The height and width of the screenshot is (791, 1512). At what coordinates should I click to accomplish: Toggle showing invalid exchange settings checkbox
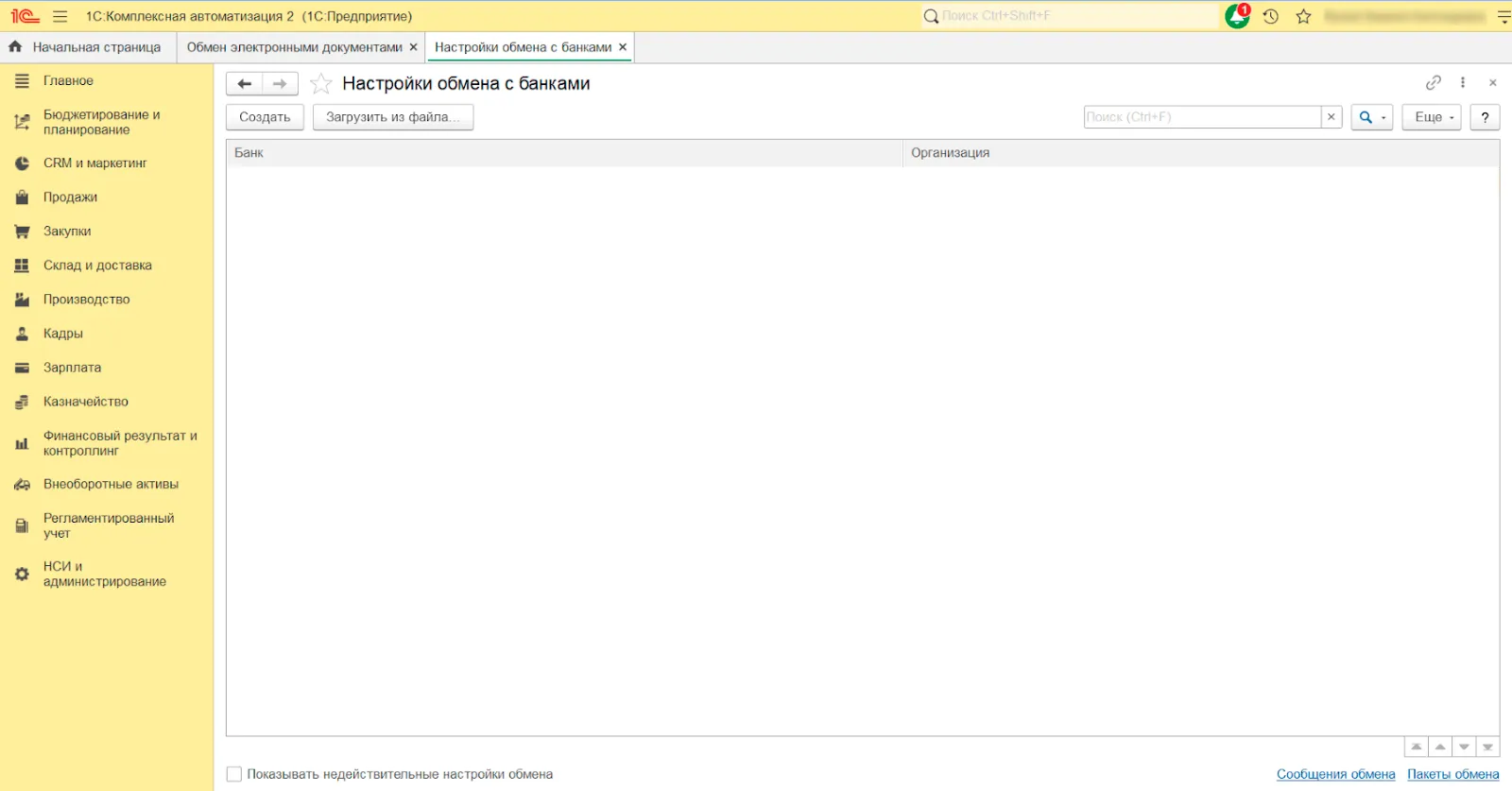click(234, 774)
